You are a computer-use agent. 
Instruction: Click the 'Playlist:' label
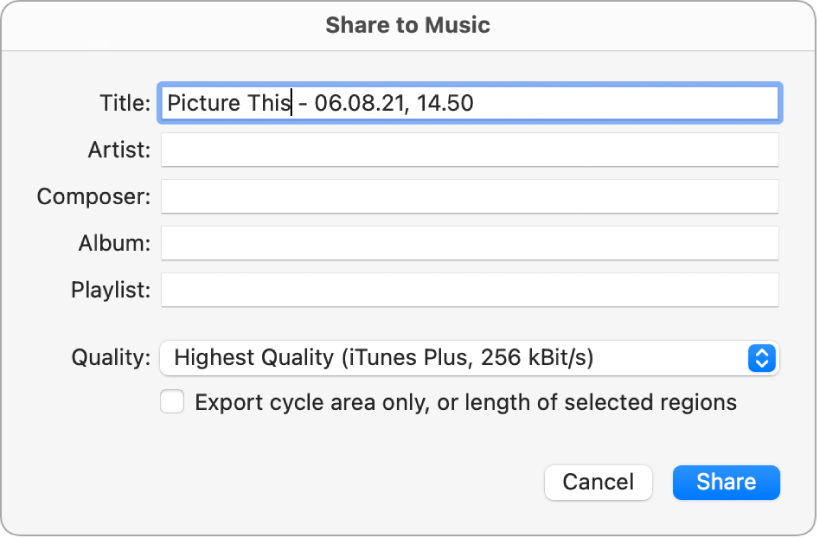point(111,291)
